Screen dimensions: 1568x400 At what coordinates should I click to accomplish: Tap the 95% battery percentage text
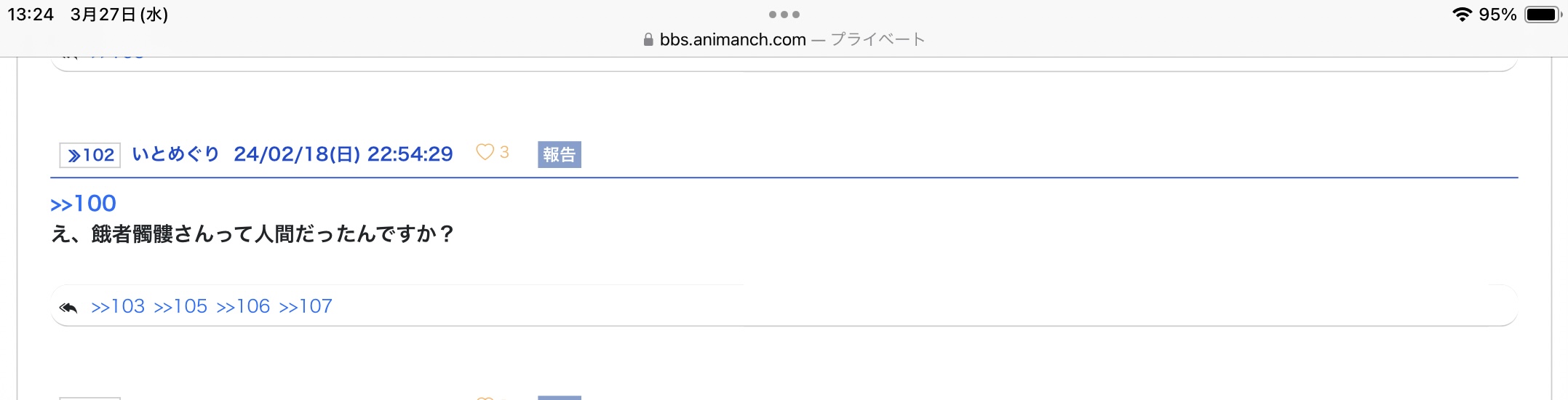pos(1497,15)
